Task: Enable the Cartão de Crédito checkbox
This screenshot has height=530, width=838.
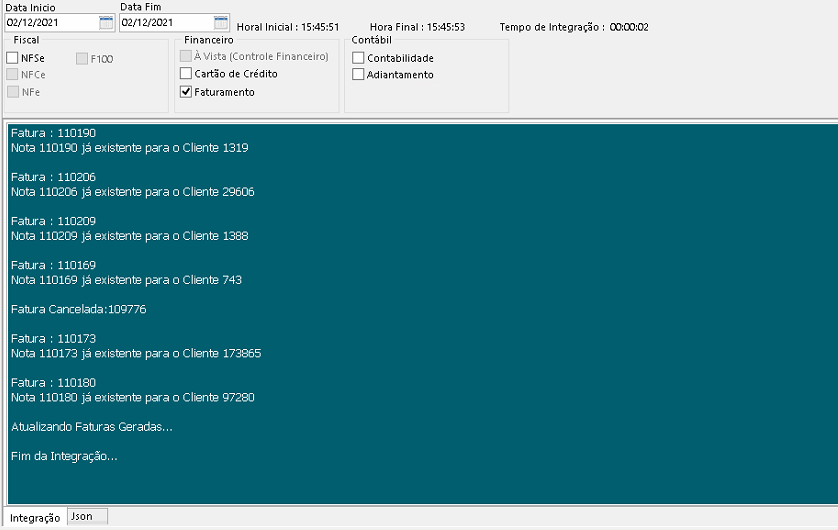Action: pos(185,73)
